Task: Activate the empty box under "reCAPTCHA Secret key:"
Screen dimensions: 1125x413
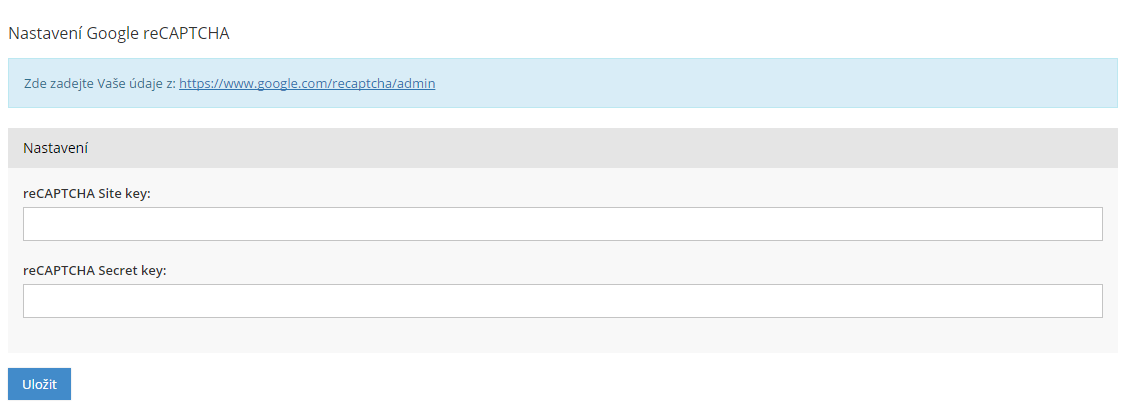Action: click(x=562, y=301)
